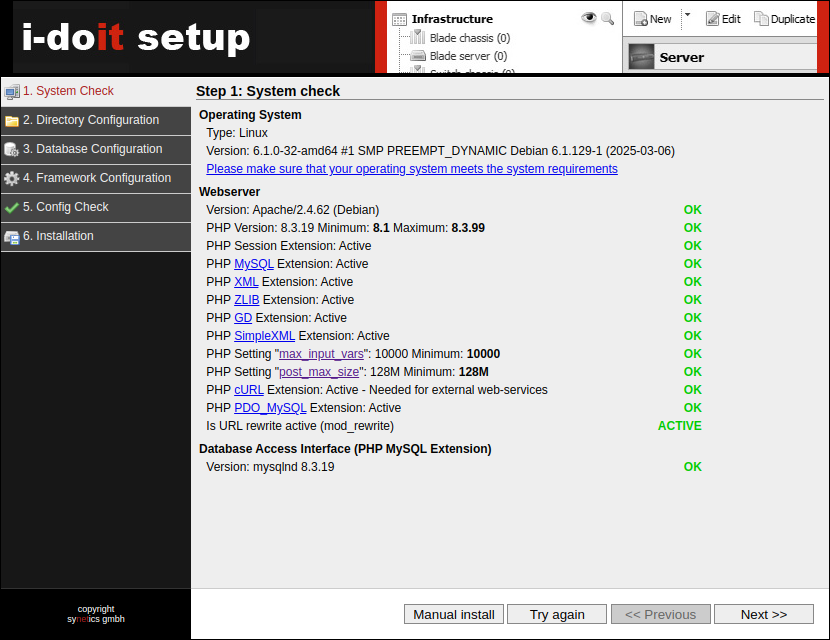Click 'Is URL rewrite active (mod_rewrite)' text
The height and width of the screenshot is (640, 830).
click(x=300, y=426)
